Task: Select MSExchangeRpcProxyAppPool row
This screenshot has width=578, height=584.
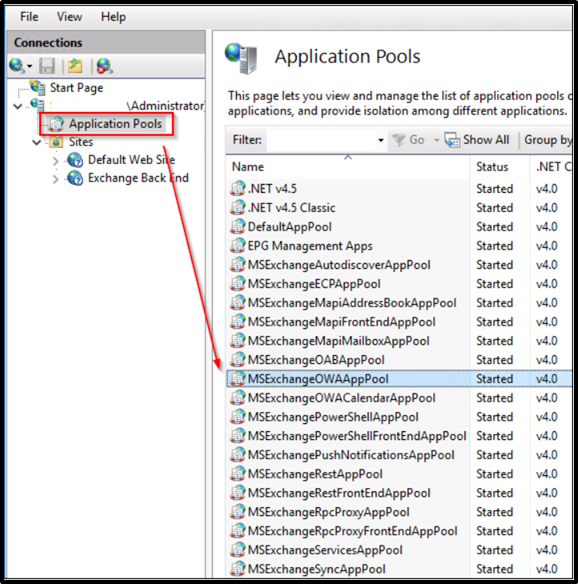Action: pyautogui.click(x=399, y=512)
